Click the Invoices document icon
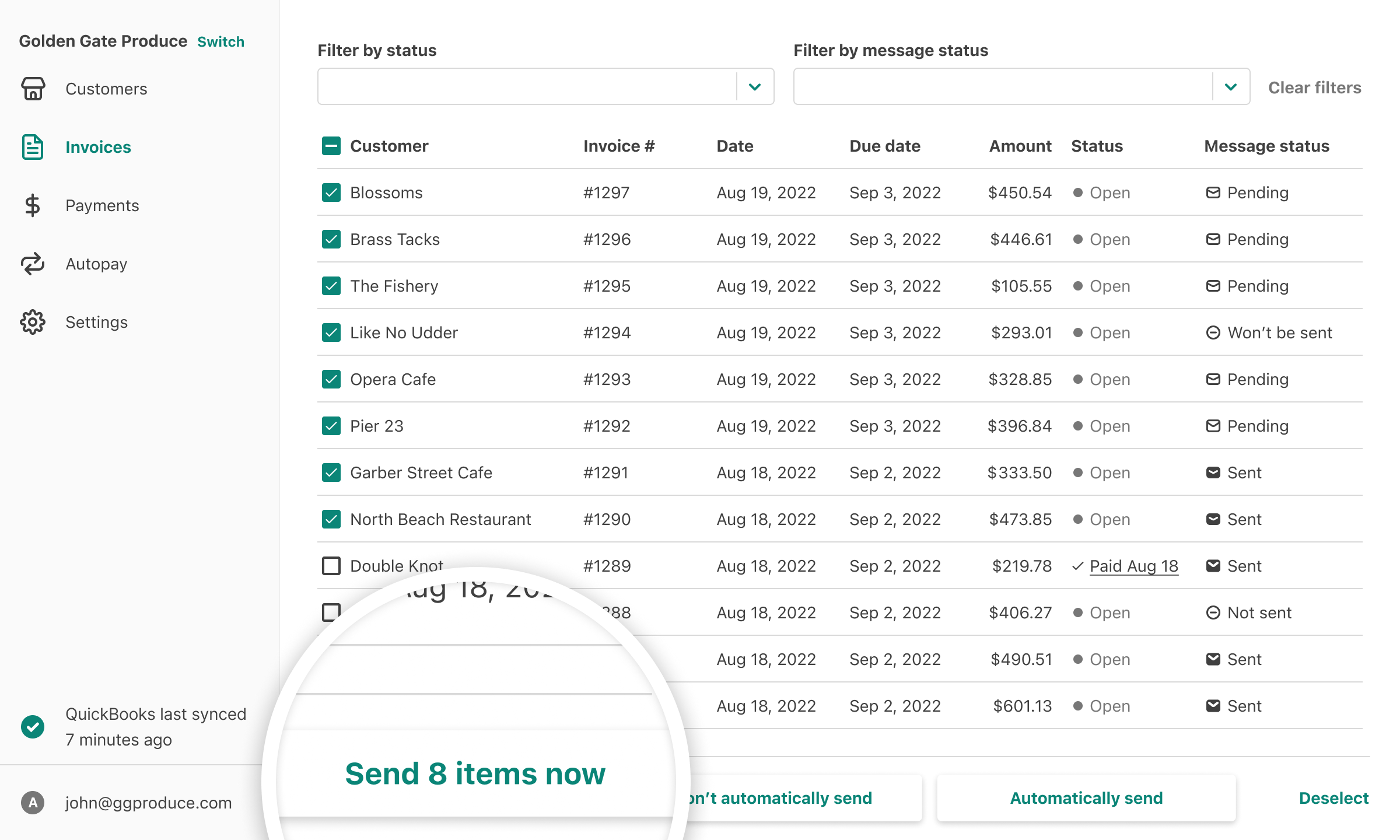Viewport: 1400px width, 840px height. coord(33,147)
